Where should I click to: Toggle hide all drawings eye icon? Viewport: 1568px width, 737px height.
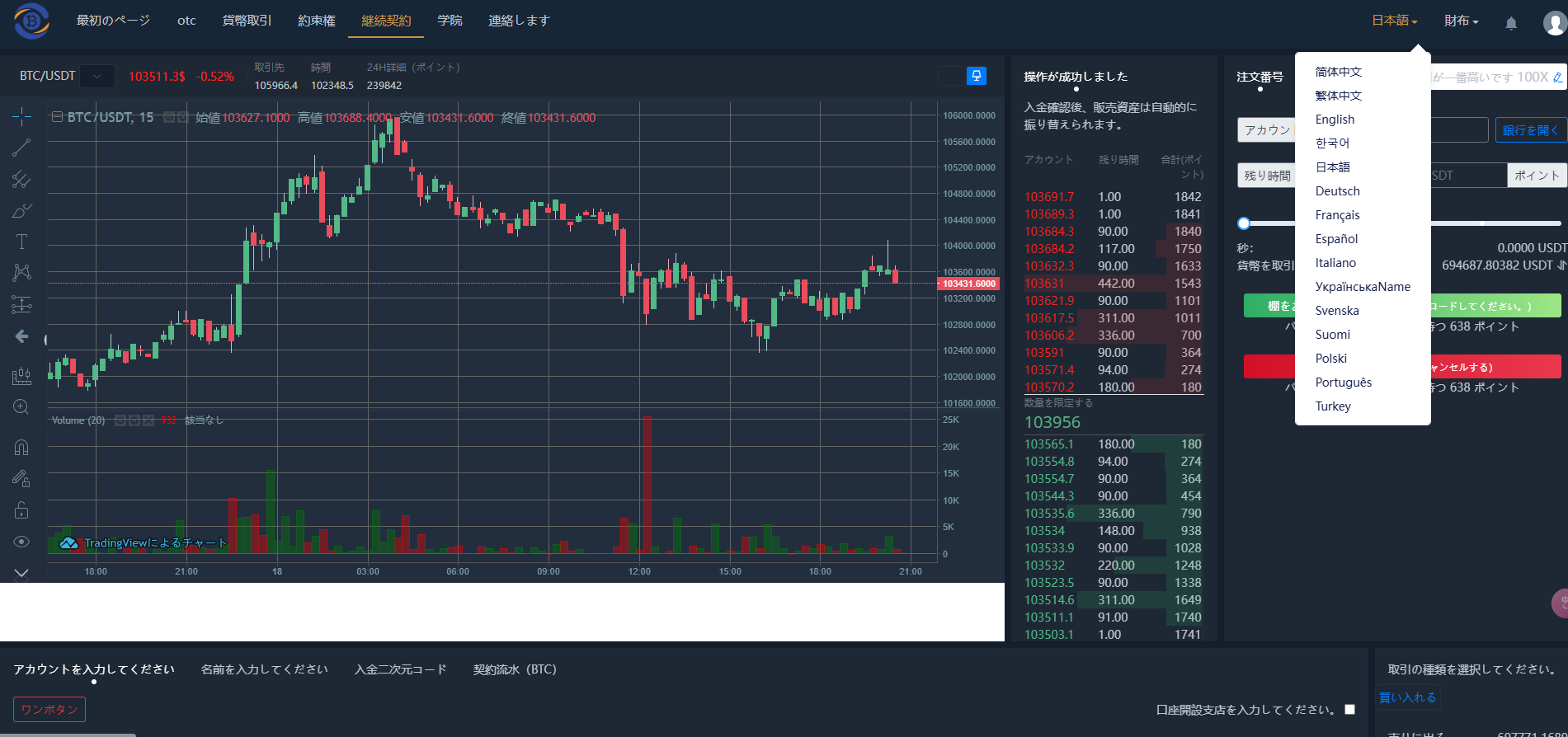pos(21,542)
